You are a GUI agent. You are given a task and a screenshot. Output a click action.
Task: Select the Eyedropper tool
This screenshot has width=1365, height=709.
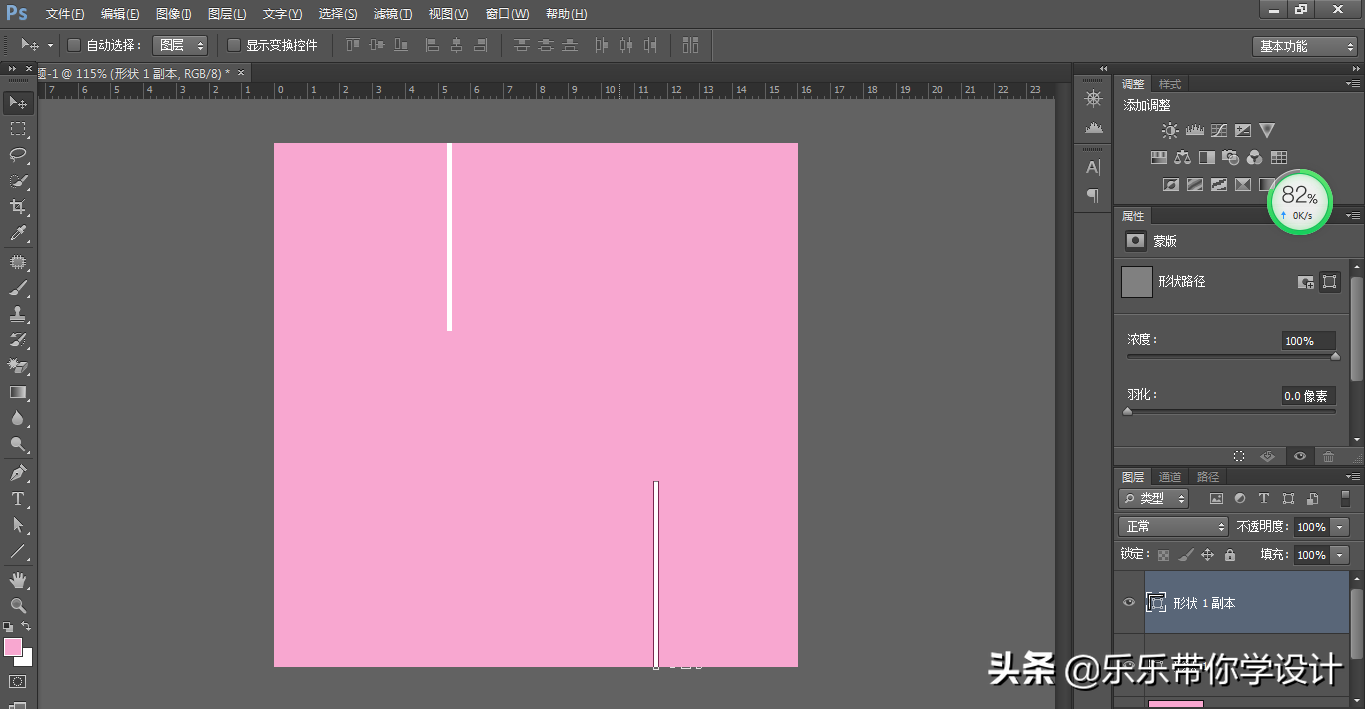(18, 234)
